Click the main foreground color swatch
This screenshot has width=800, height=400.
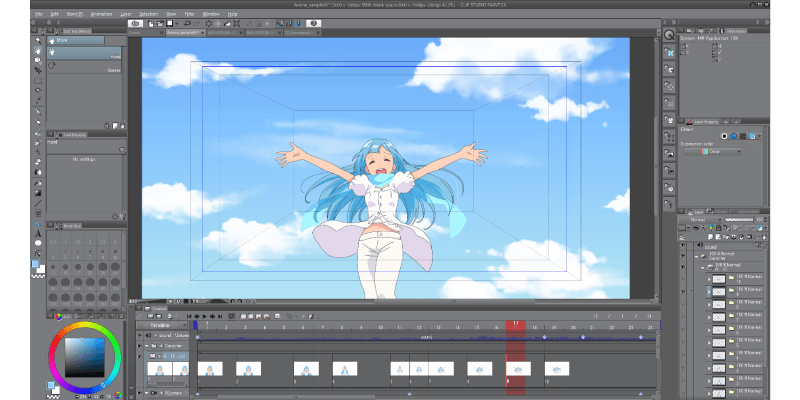click(36, 264)
